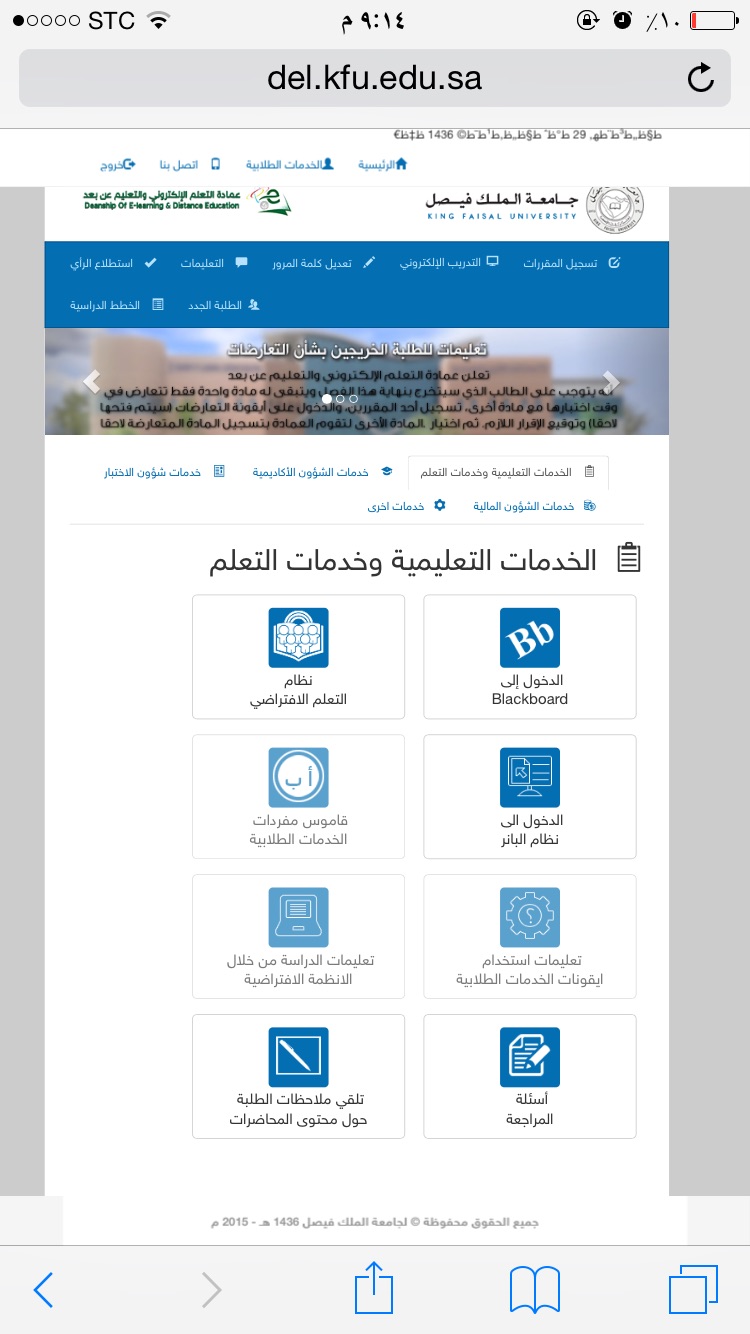Open the review questions icon (أسئلة المراجعة)
The width and height of the screenshot is (750, 1334).
click(x=530, y=1058)
